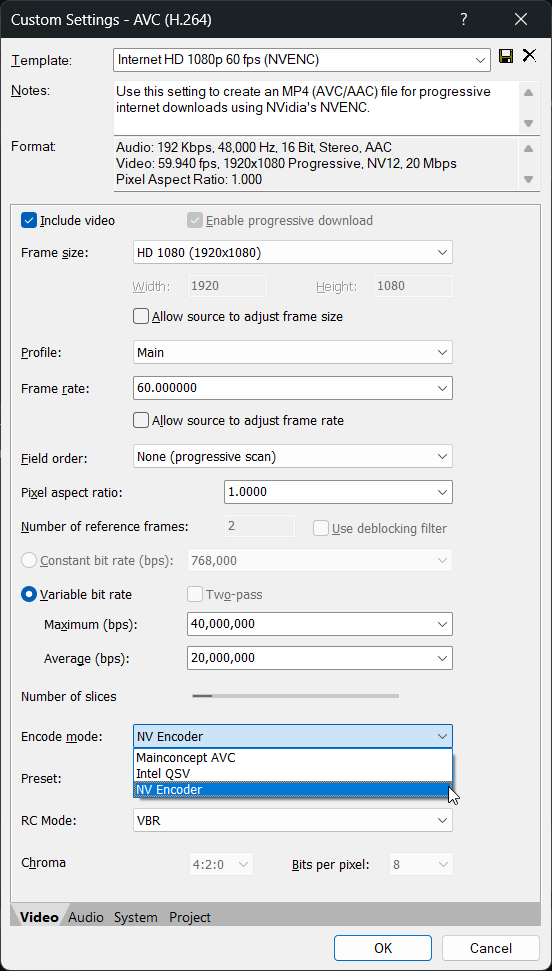Choose Intel QSV encode mode
Image resolution: width=552 pixels, height=971 pixels.
(292, 773)
